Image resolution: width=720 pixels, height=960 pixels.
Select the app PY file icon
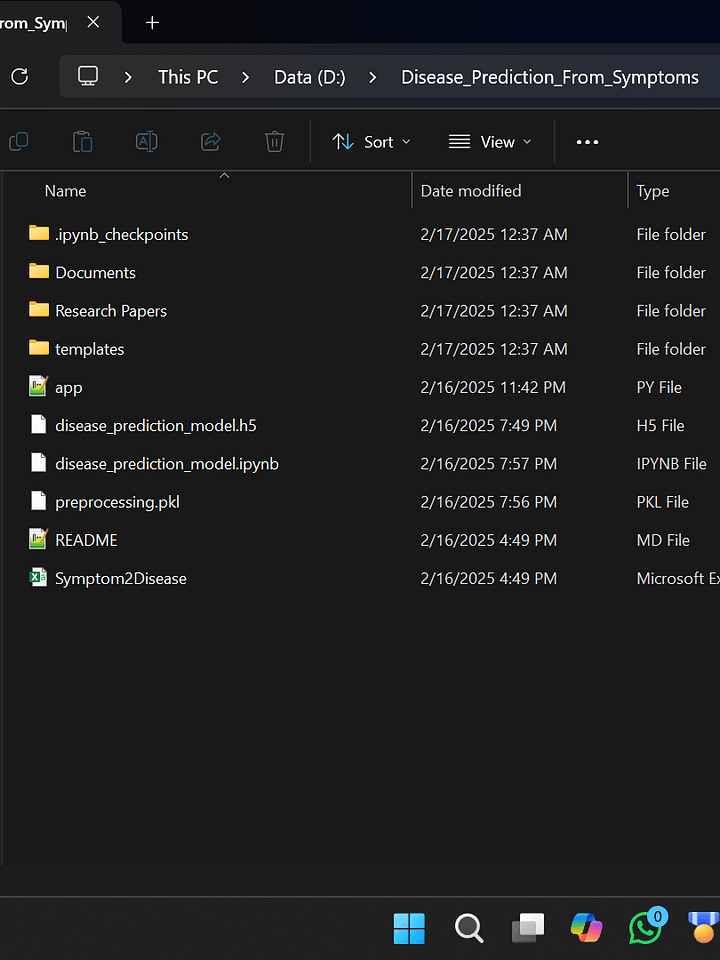(x=39, y=386)
